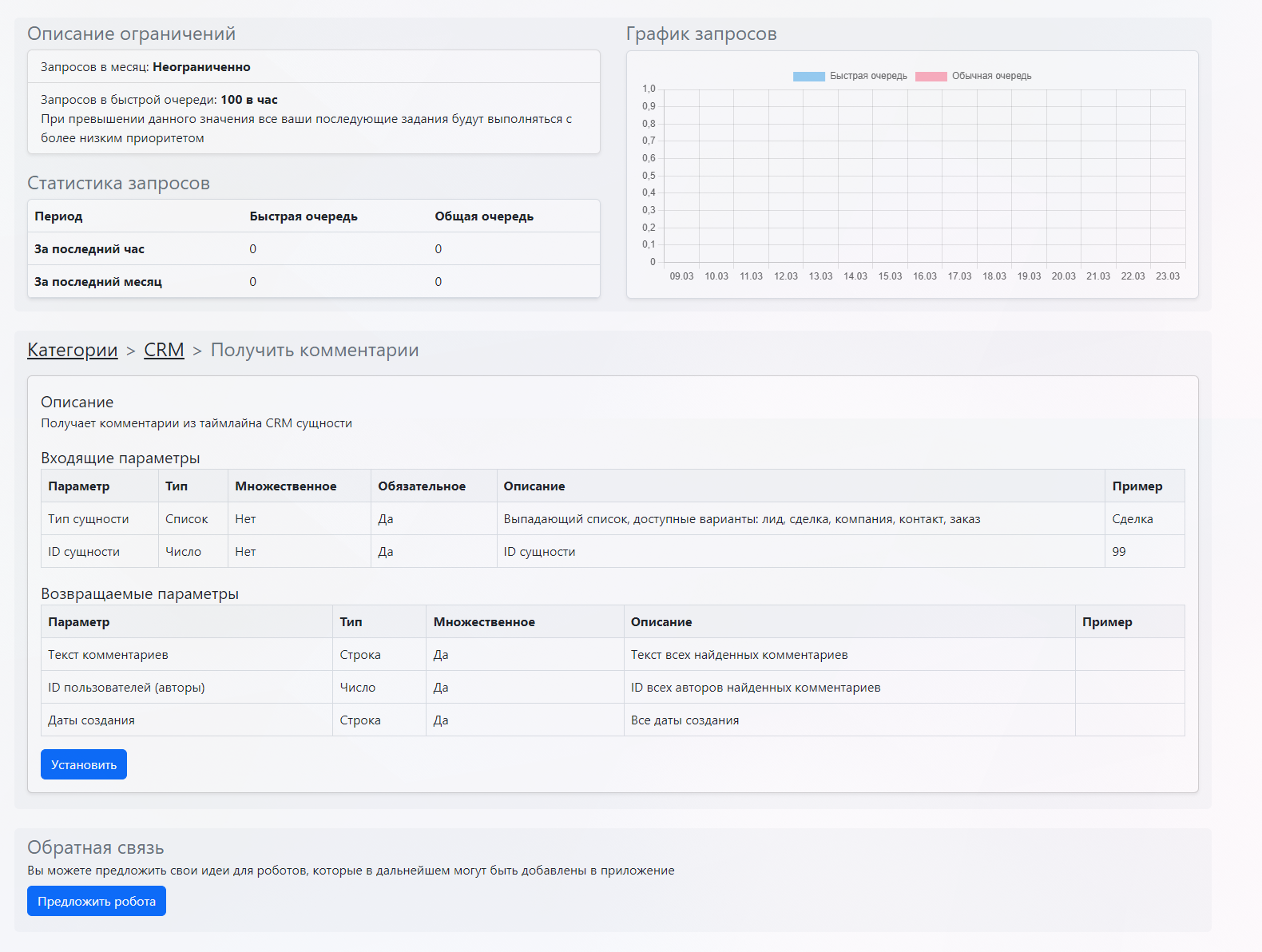The width and height of the screenshot is (1262, 952).
Task: Click the Предложить робота button
Action: pyautogui.click(x=97, y=901)
